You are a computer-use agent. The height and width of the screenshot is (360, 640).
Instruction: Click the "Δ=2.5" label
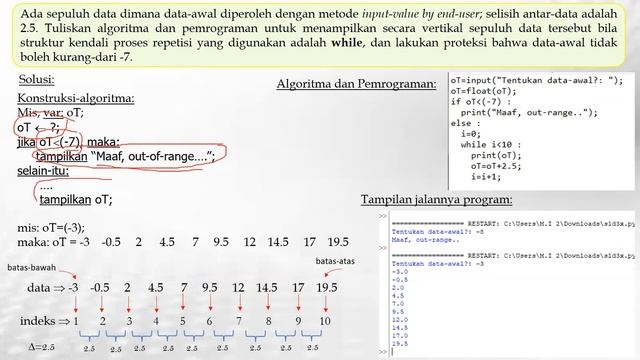tap(42, 347)
